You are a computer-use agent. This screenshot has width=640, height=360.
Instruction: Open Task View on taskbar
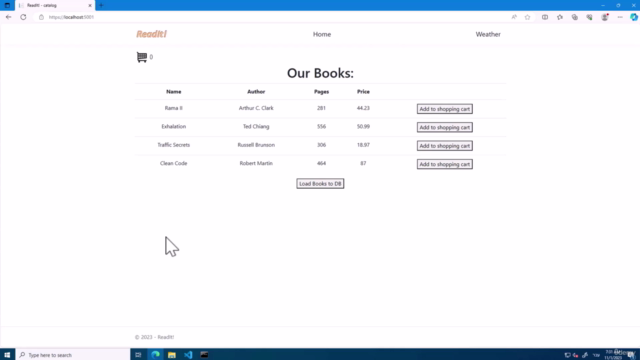point(138,355)
